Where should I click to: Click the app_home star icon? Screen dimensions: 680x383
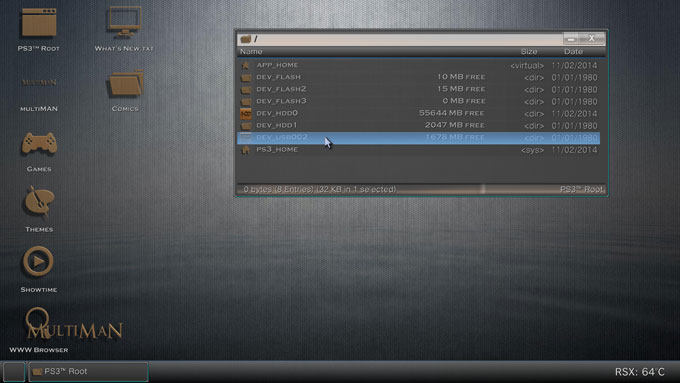point(245,65)
